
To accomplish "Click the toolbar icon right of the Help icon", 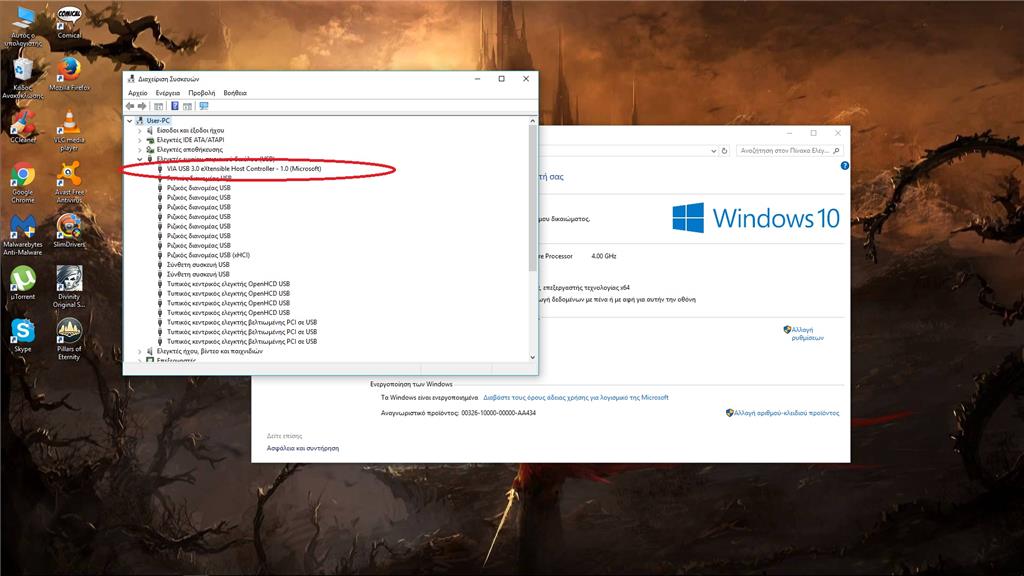I will click(187, 106).
